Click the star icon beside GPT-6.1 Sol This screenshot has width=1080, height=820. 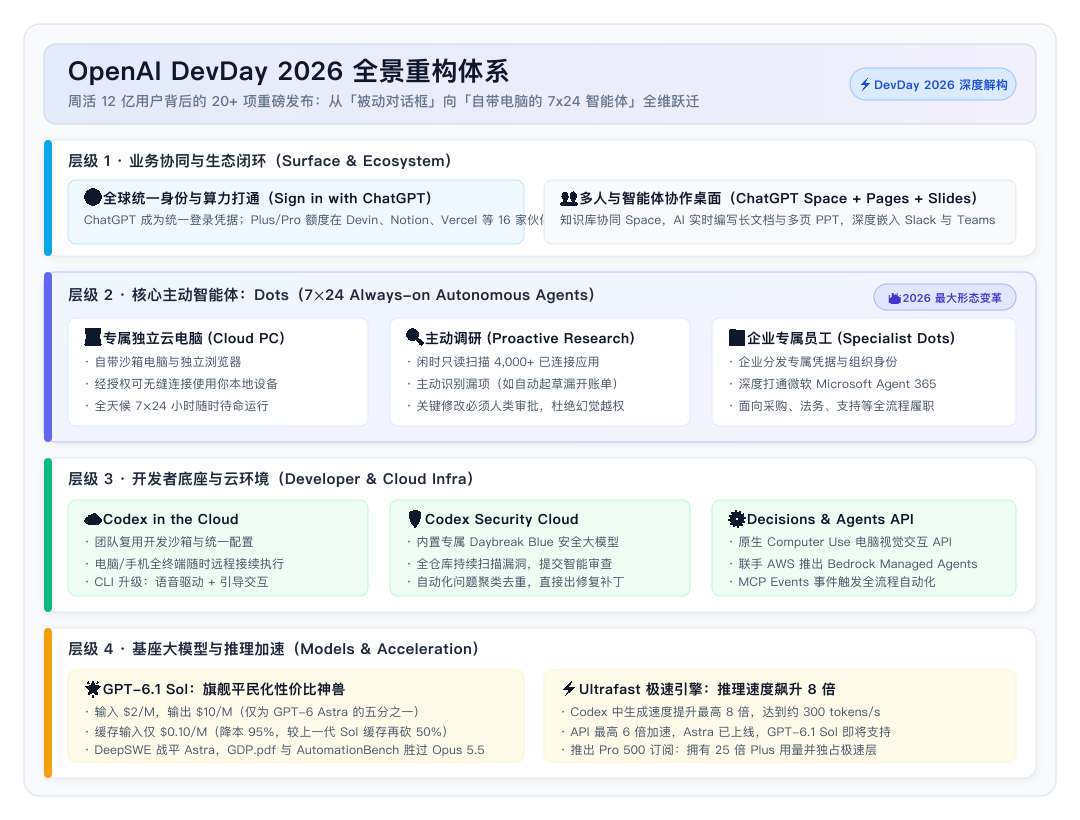pos(93,688)
